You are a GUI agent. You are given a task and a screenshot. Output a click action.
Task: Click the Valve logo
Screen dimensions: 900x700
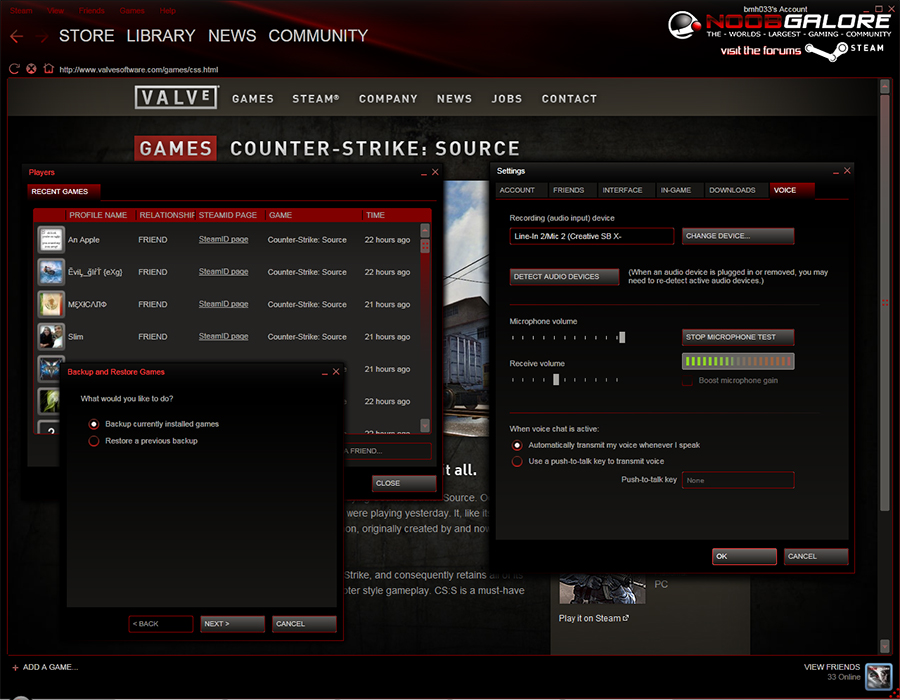tap(177, 97)
